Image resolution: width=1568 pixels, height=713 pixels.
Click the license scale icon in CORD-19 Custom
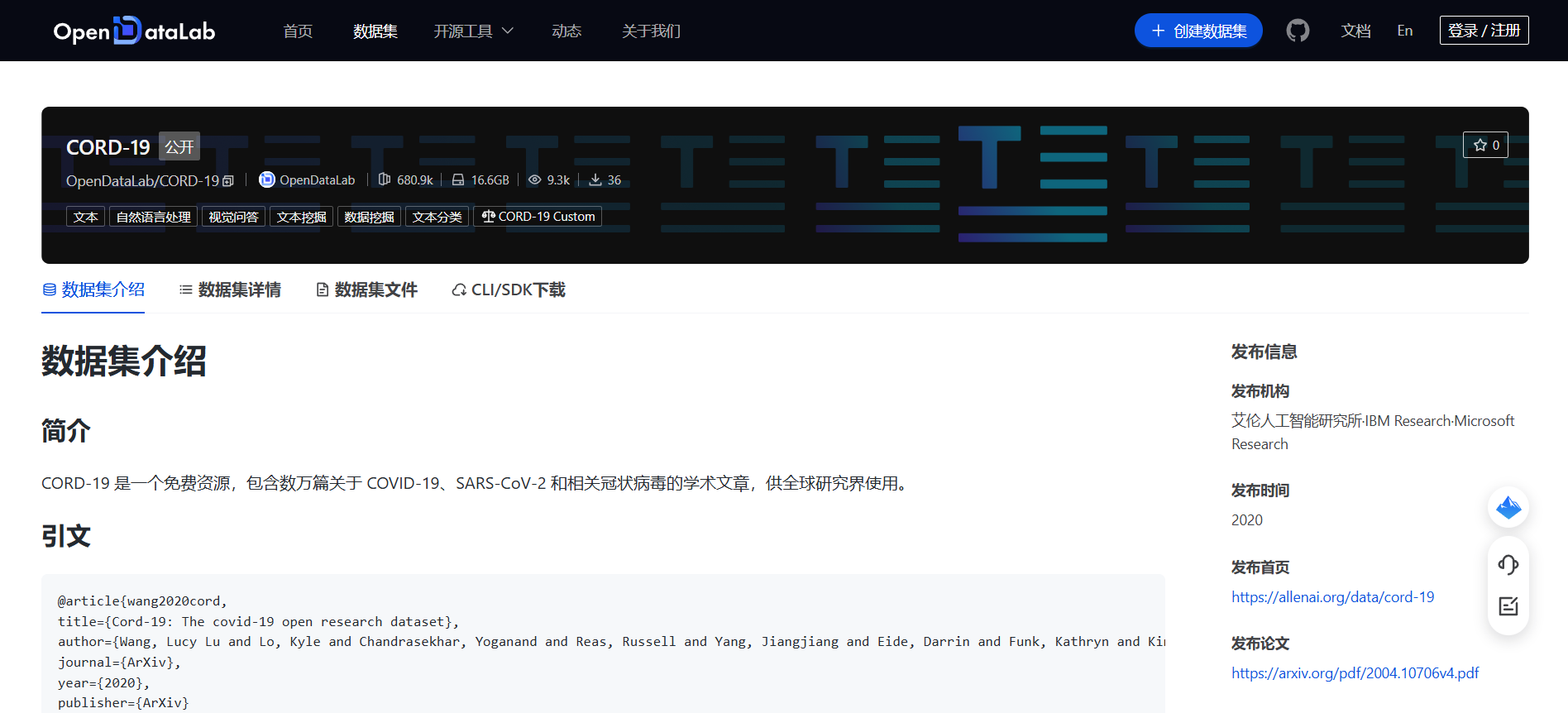click(489, 216)
